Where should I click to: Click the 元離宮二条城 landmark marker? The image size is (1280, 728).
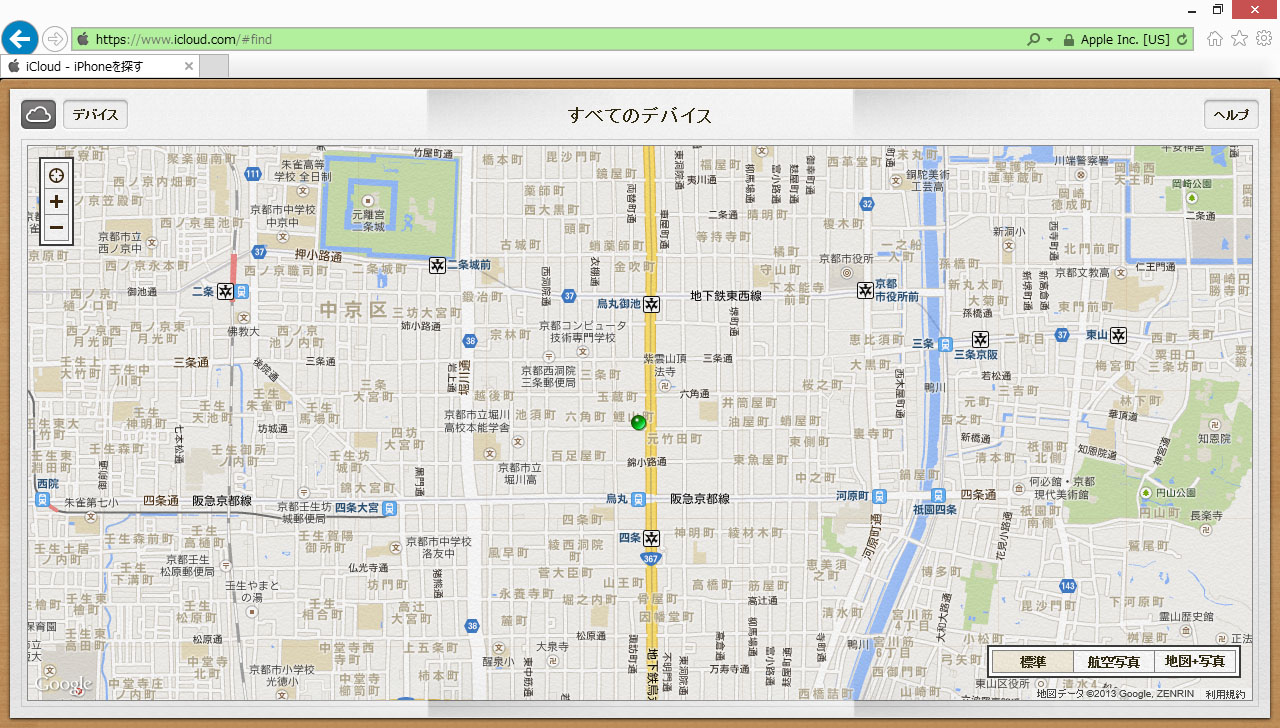(x=366, y=201)
